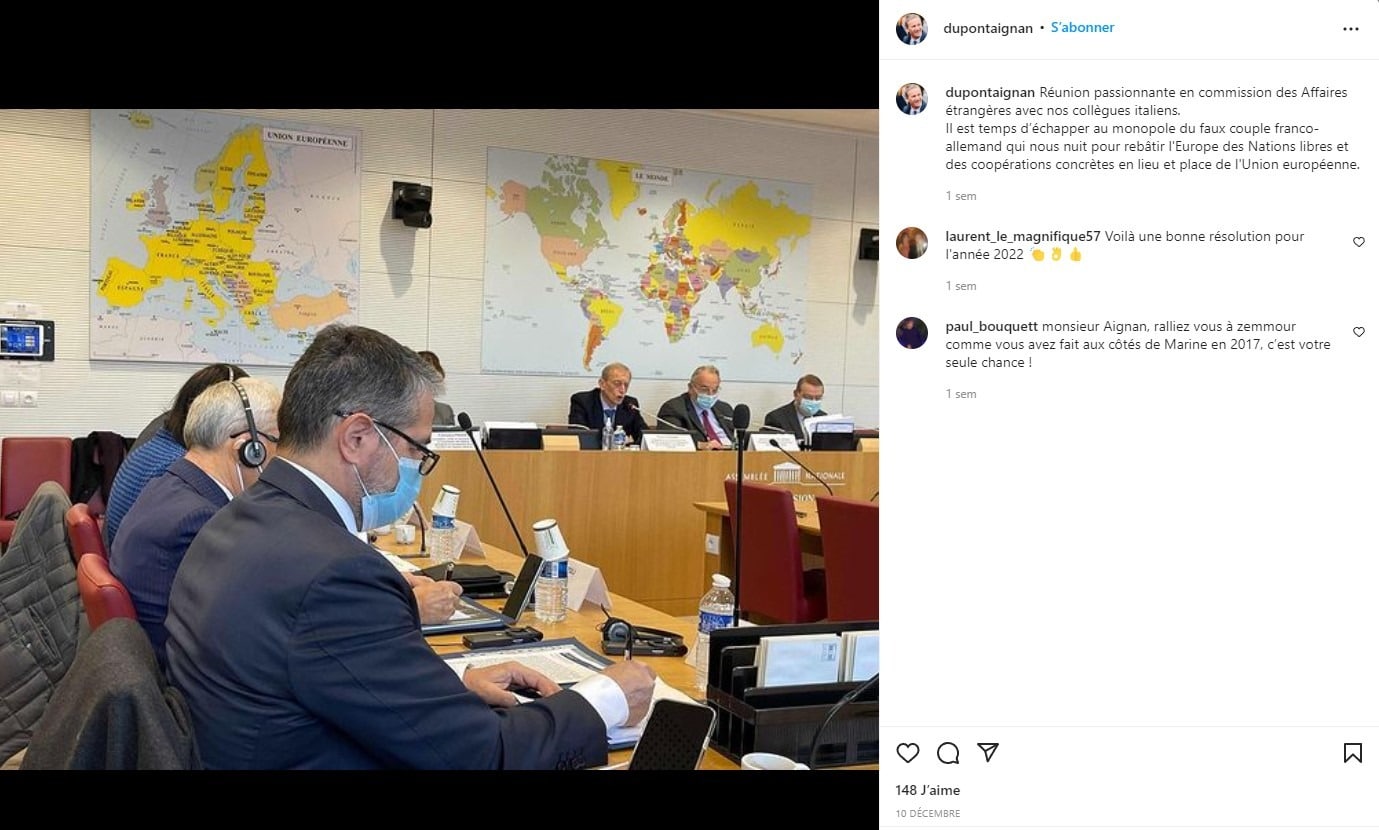Open laurent_le_magnifique57 username link
The height and width of the screenshot is (830, 1379).
click(1023, 236)
